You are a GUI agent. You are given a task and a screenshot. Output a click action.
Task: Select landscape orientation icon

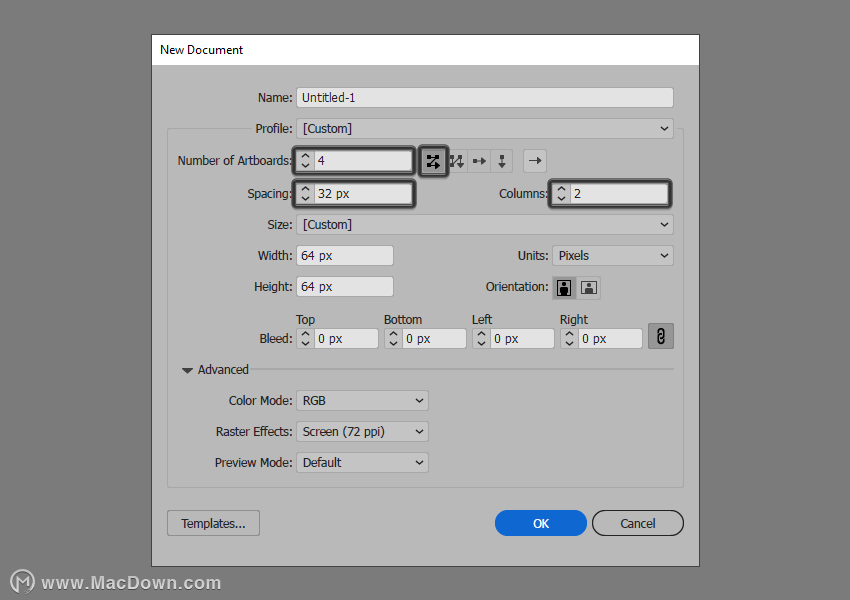pyautogui.click(x=589, y=287)
